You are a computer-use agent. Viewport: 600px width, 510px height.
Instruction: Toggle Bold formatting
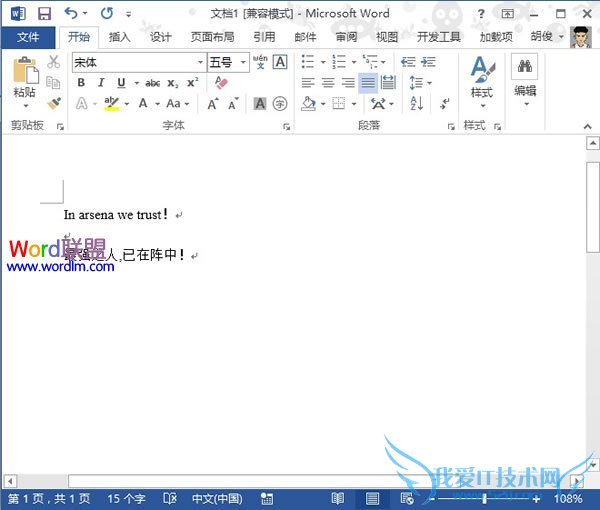pyautogui.click(x=82, y=83)
